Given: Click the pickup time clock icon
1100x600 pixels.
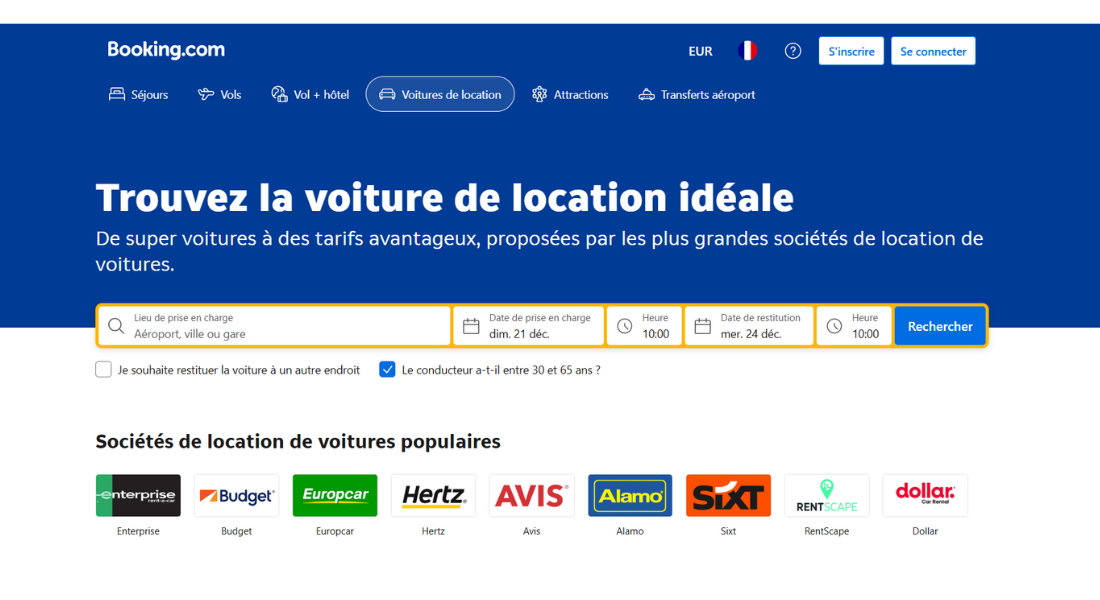Looking at the screenshot, I should (624, 326).
